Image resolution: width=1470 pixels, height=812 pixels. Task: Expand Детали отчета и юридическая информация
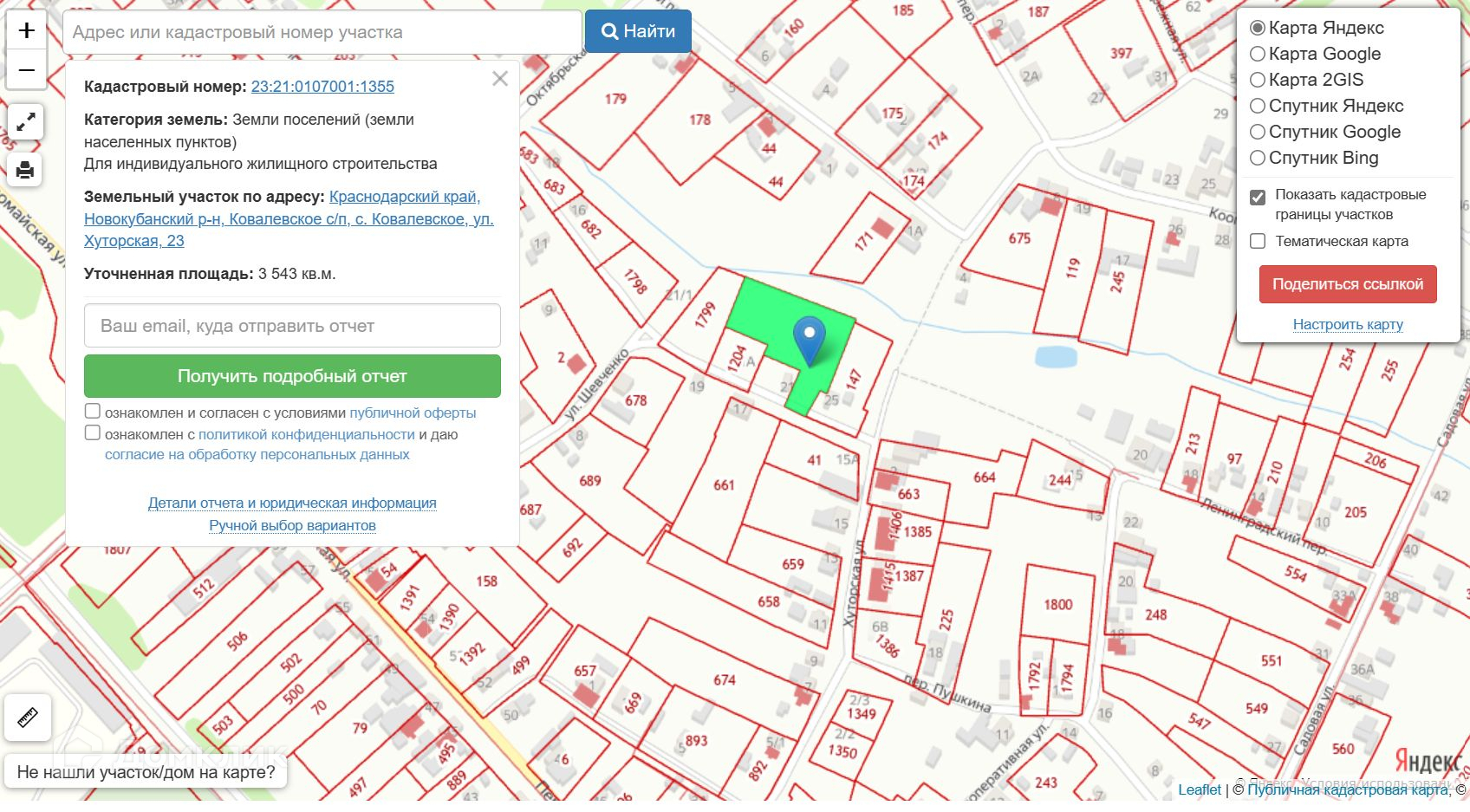tap(292, 503)
